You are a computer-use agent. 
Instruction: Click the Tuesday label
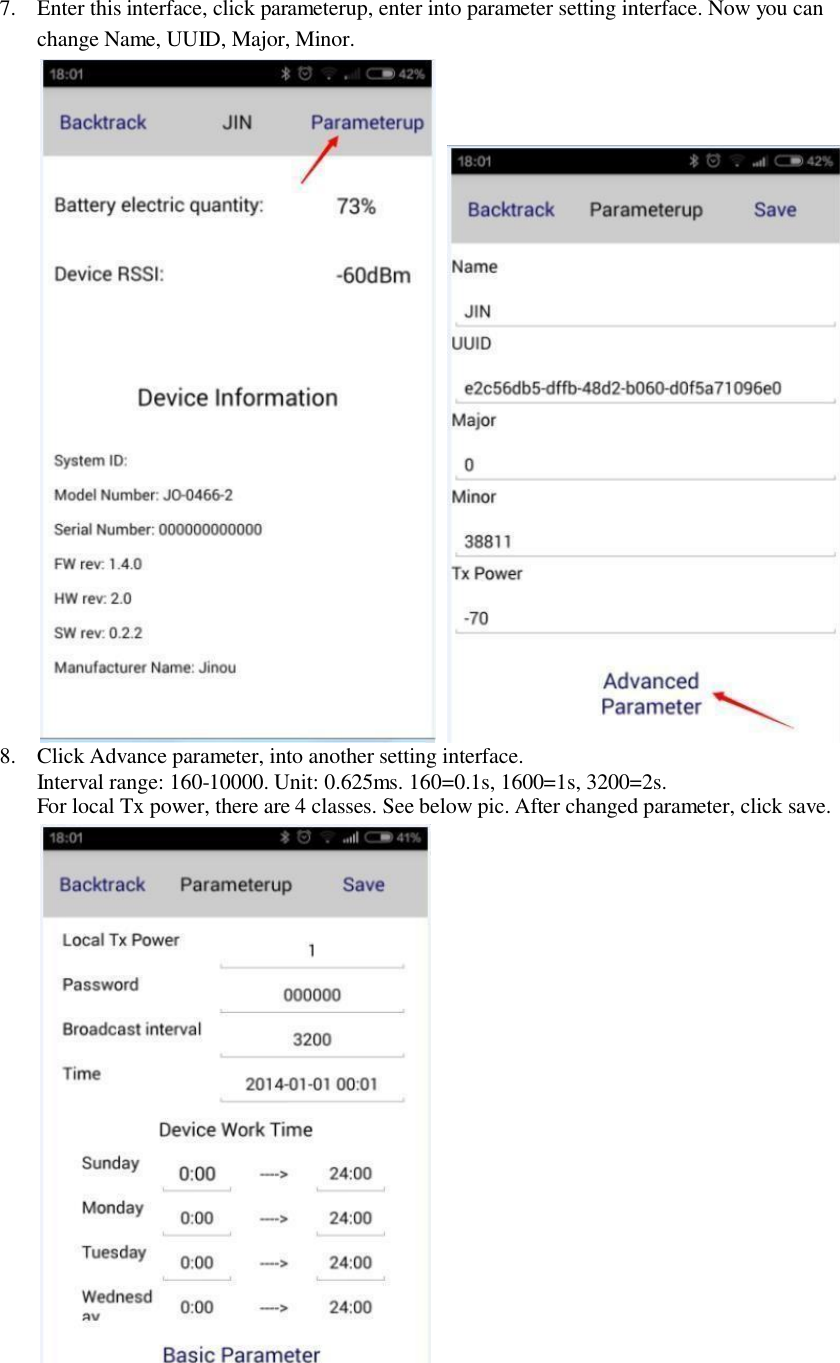(114, 1253)
